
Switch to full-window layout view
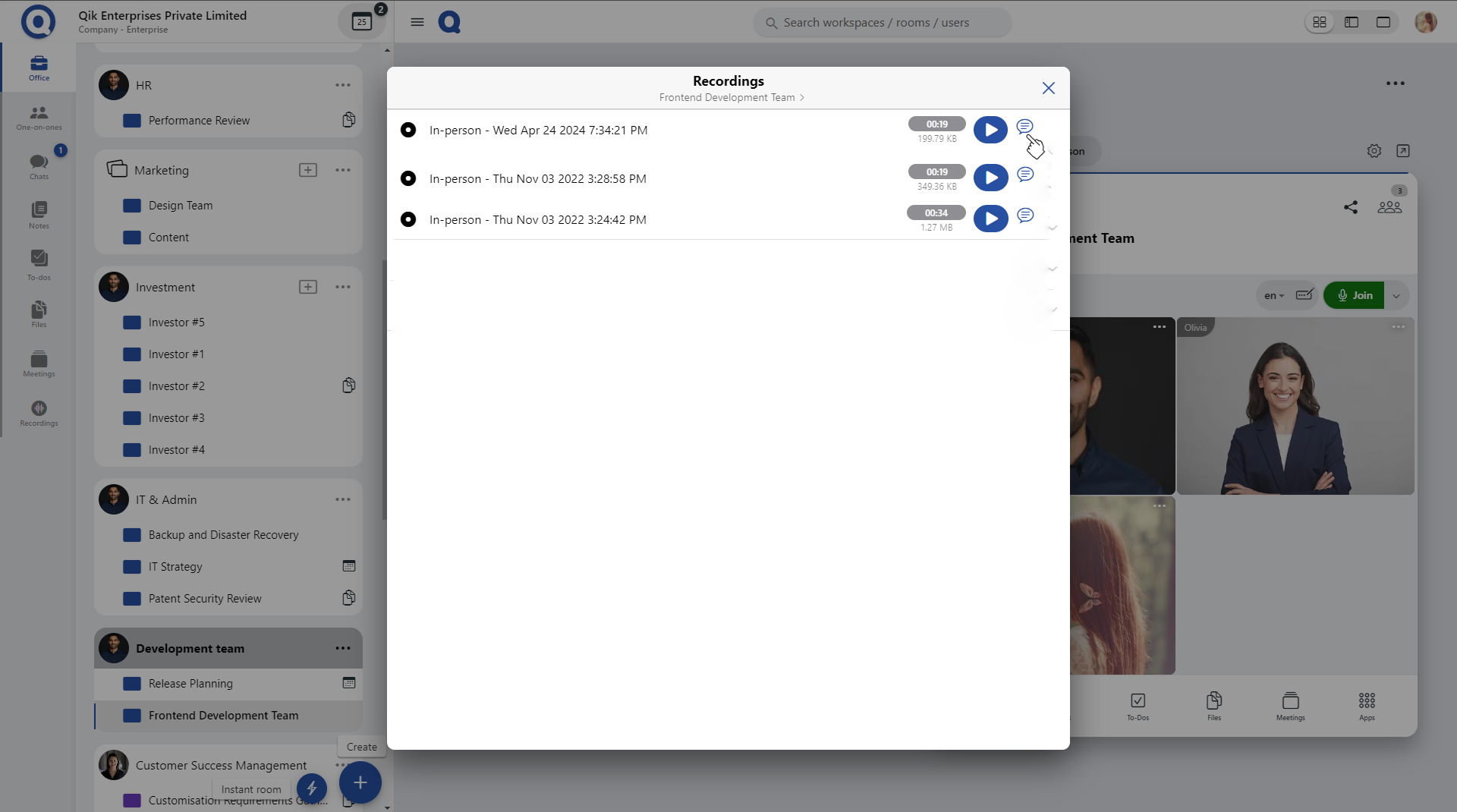click(1383, 22)
